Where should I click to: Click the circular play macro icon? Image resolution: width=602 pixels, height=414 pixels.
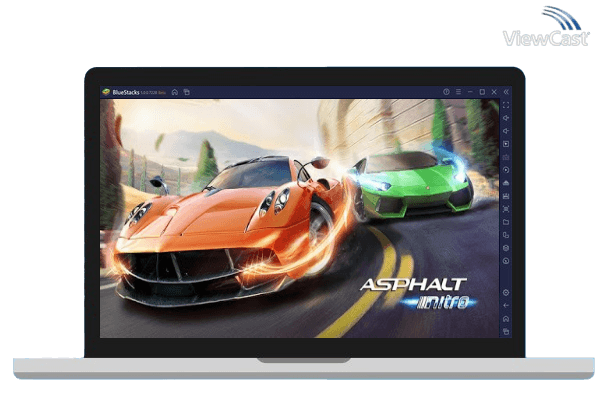coord(506,170)
